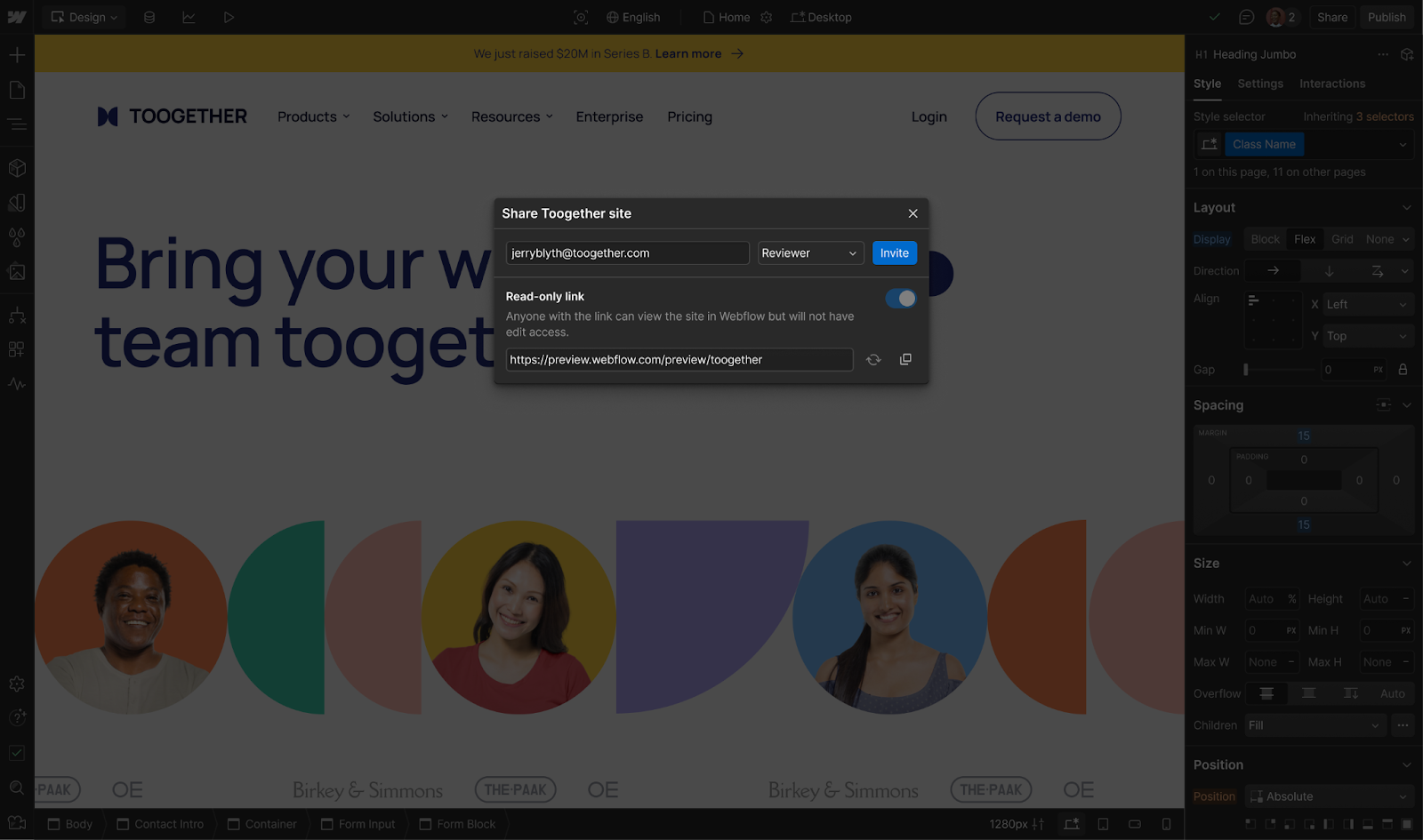Open the Logic flow icon in sidebar
This screenshot has height=840, width=1423.
coord(17,316)
